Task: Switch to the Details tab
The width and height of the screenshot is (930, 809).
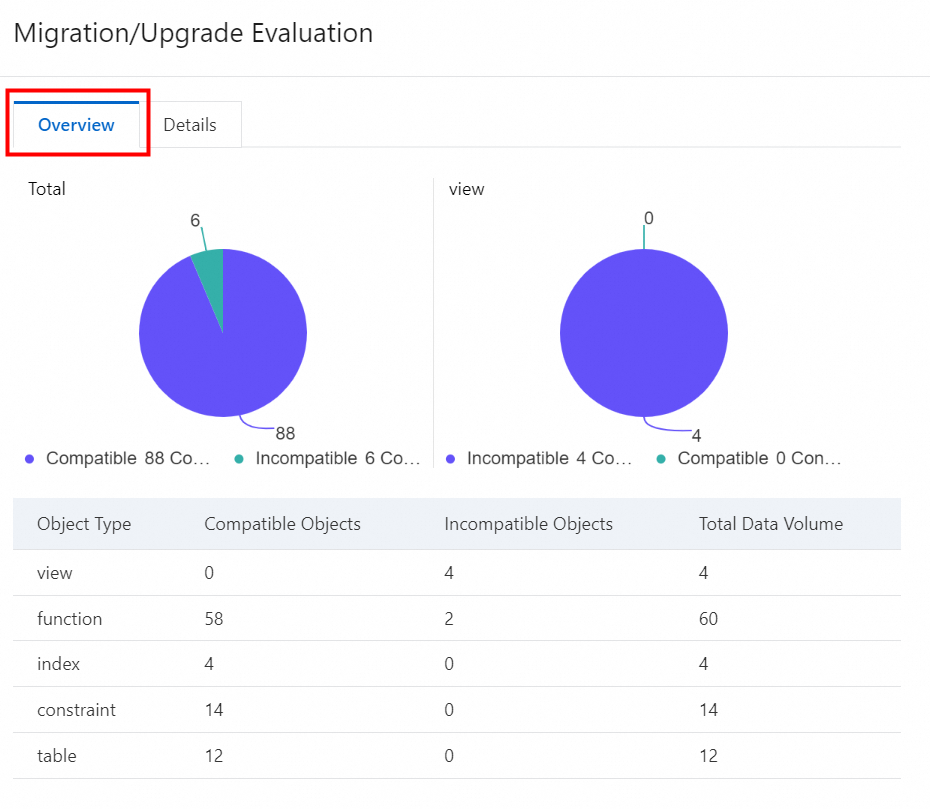Action: pos(190,125)
